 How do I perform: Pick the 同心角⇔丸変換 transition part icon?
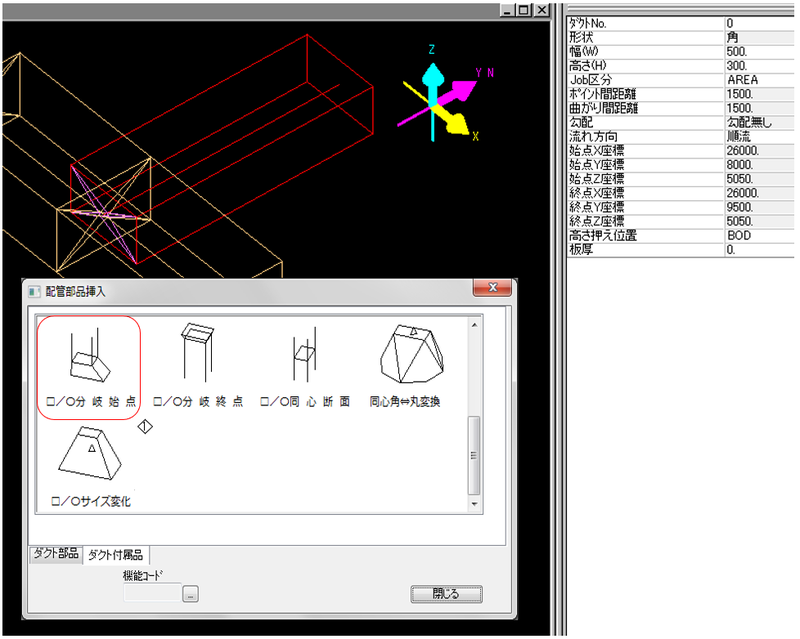pyautogui.click(x=412, y=357)
